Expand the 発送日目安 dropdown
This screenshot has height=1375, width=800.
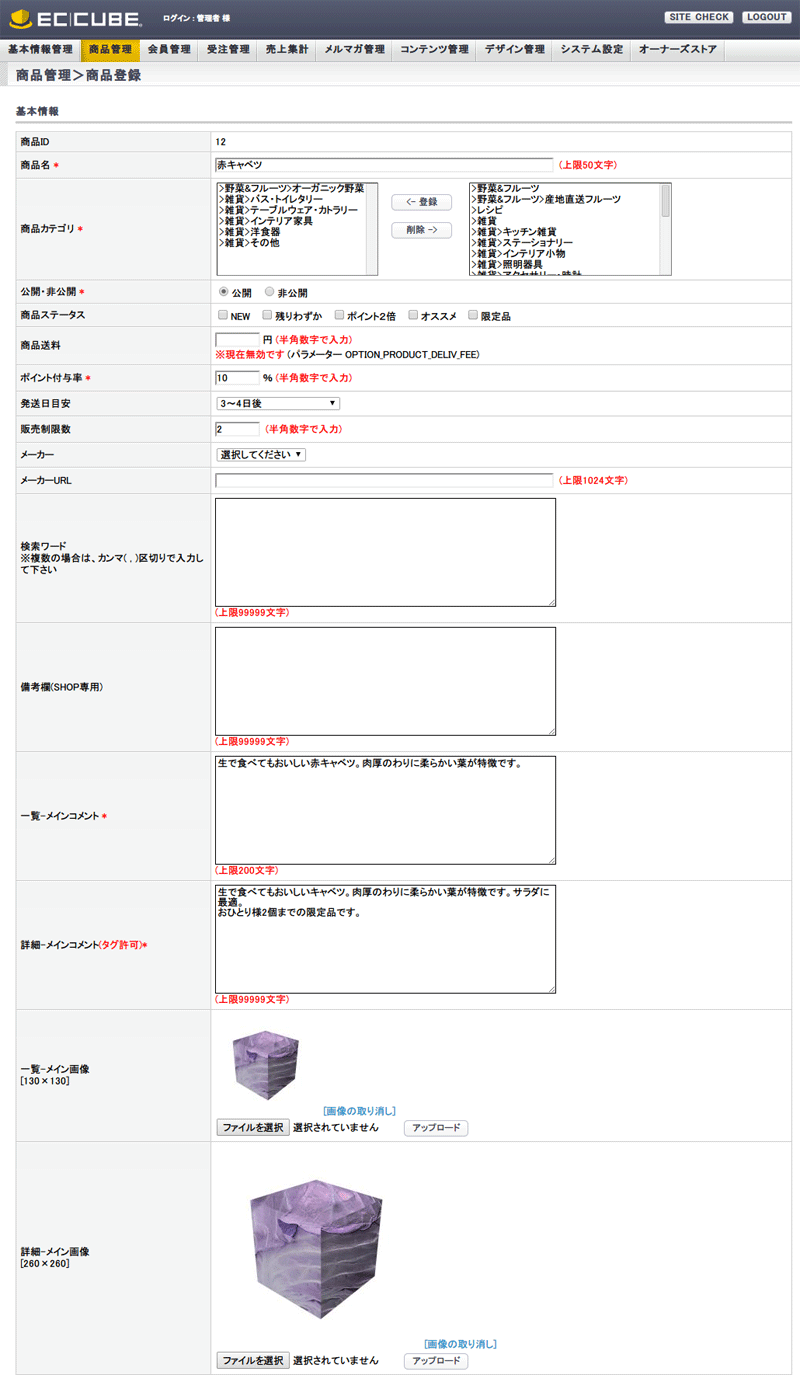point(278,404)
